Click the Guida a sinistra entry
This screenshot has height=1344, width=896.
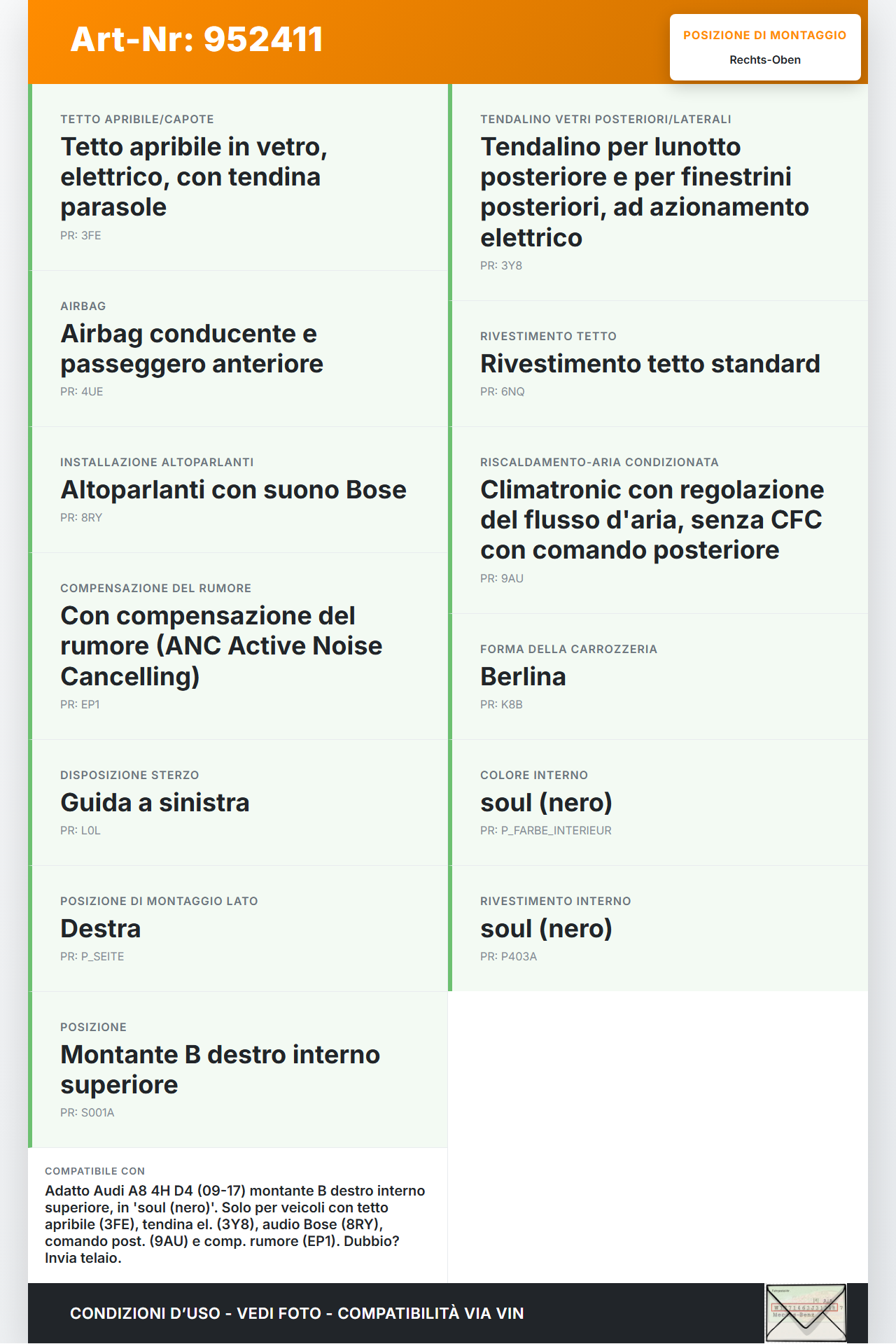[x=155, y=803]
